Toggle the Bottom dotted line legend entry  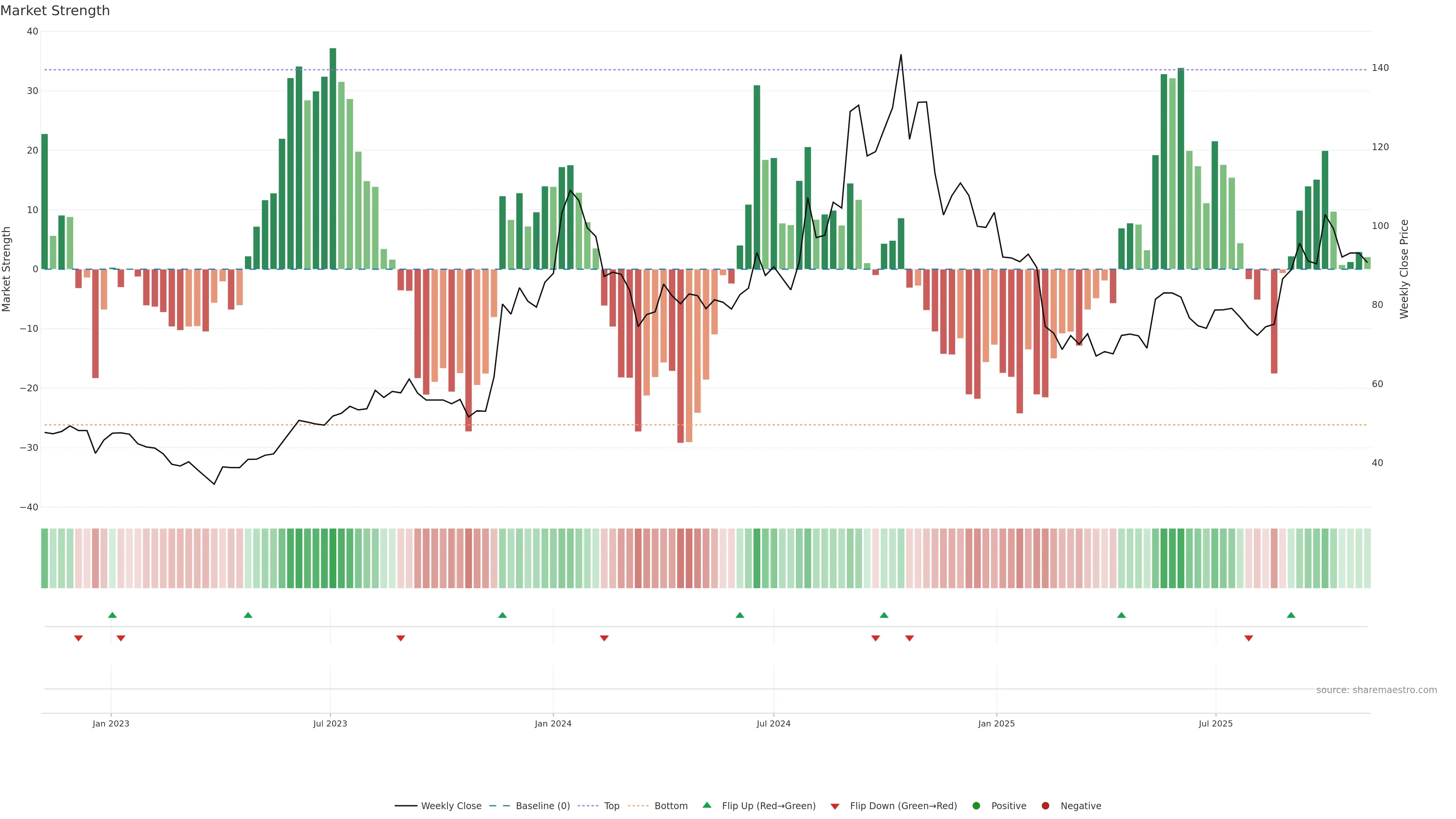click(x=670, y=805)
